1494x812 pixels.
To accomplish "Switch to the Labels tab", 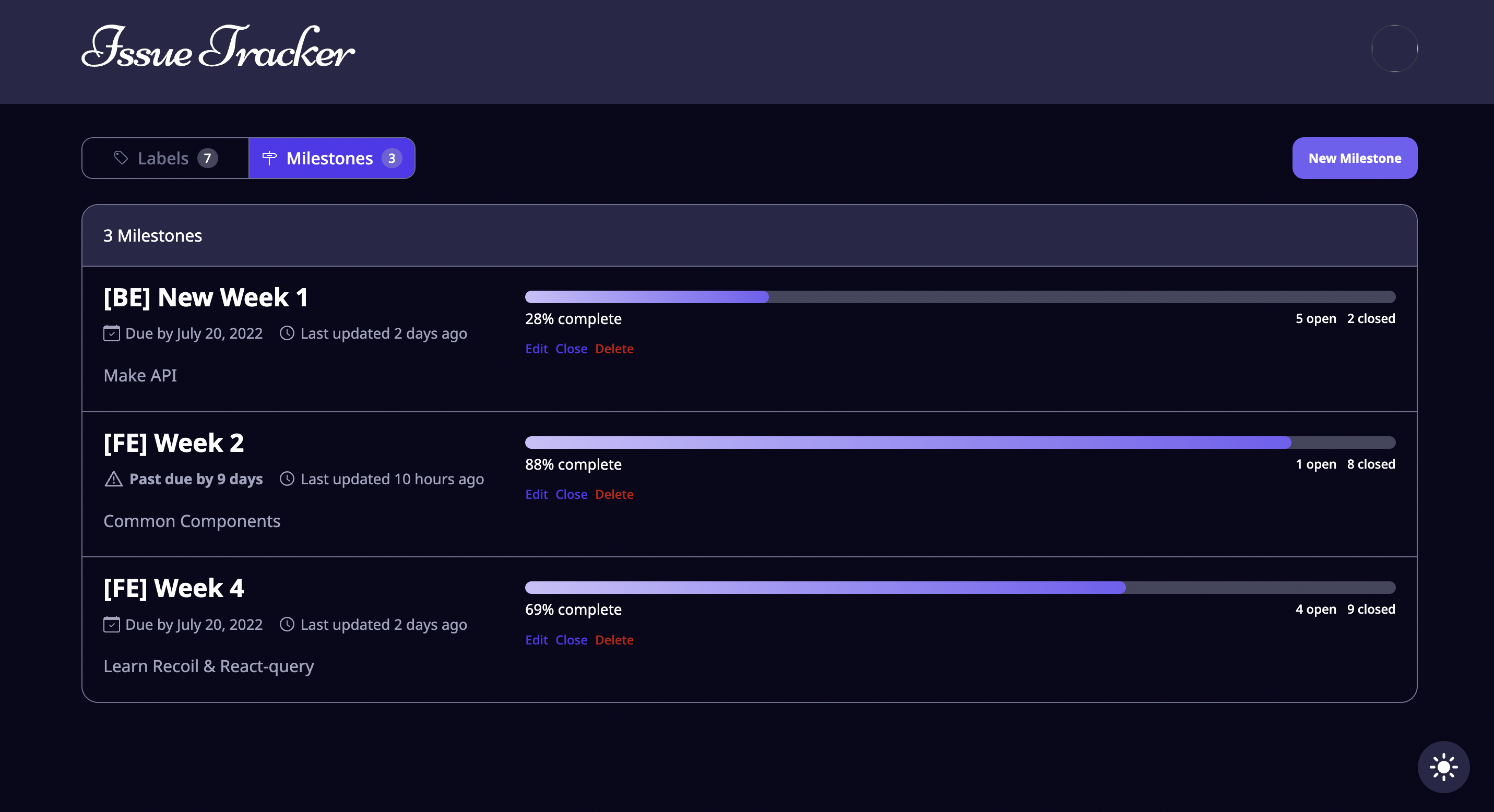I will coord(165,158).
